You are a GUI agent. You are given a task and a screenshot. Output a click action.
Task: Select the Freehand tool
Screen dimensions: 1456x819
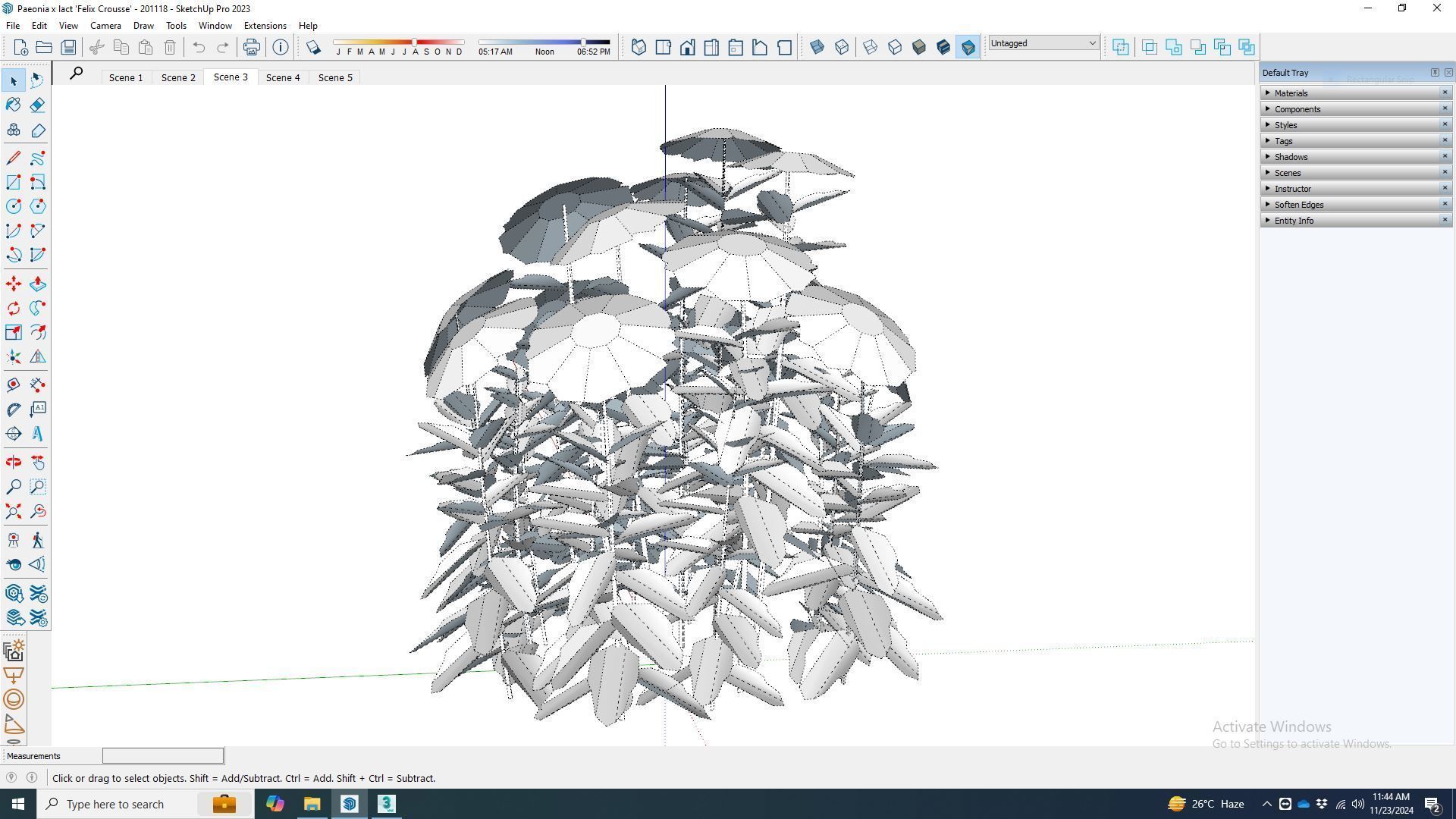coord(38,158)
